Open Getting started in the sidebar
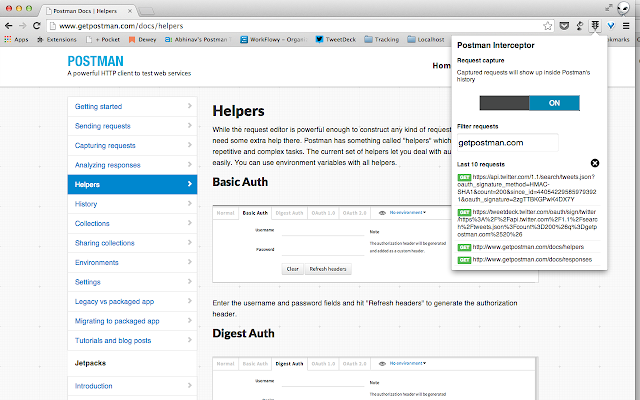This screenshot has width=640, height=400. (132, 107)
